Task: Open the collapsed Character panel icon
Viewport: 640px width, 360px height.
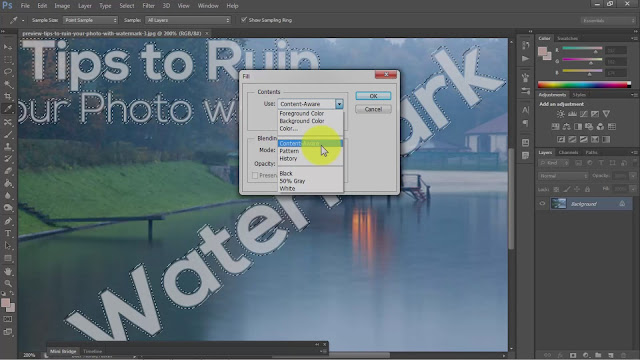Action: pyautogui.click(x=525, y=110)
